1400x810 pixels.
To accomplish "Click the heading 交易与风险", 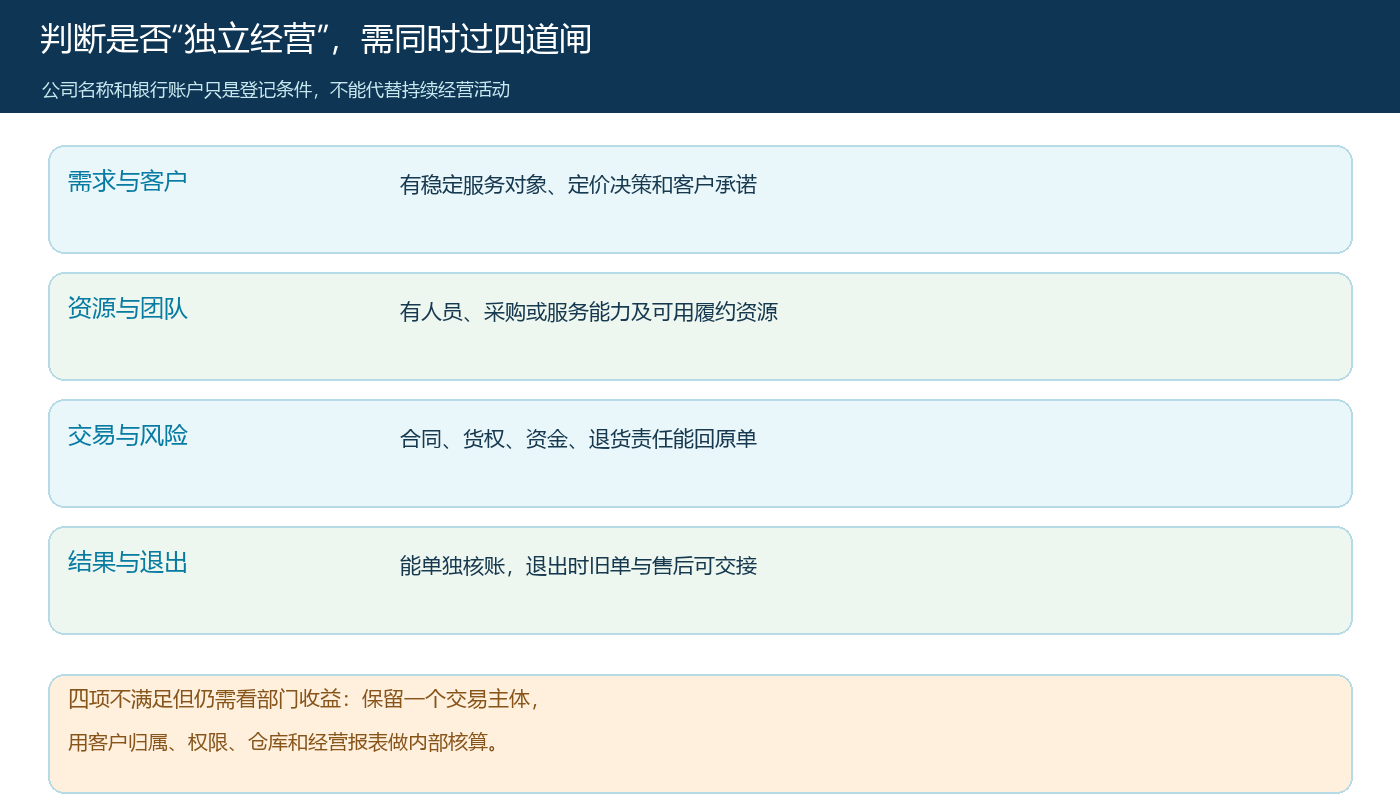I will (128, 436).
